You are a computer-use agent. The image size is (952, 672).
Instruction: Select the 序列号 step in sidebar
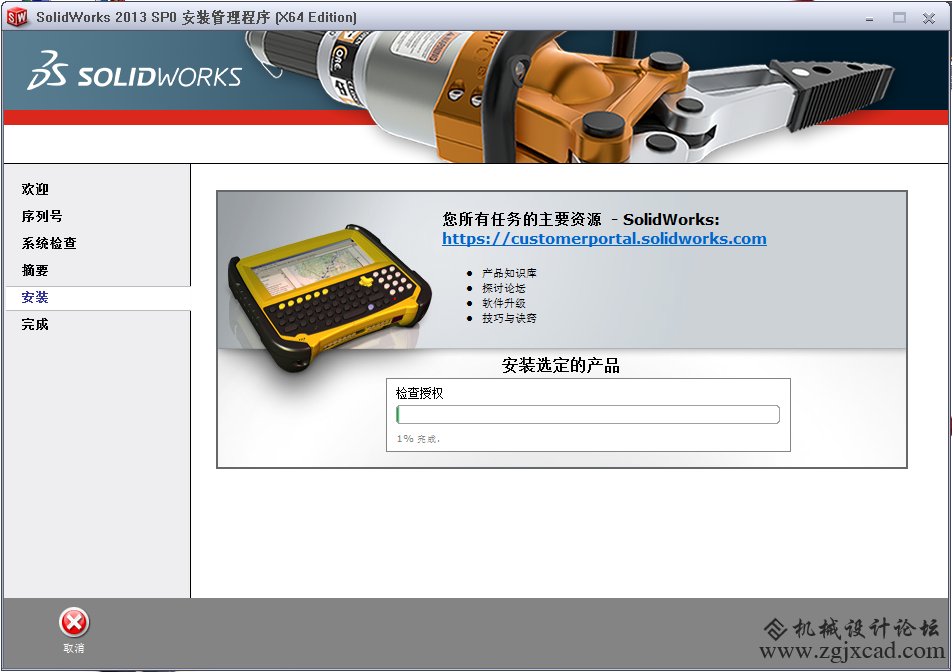42,216
